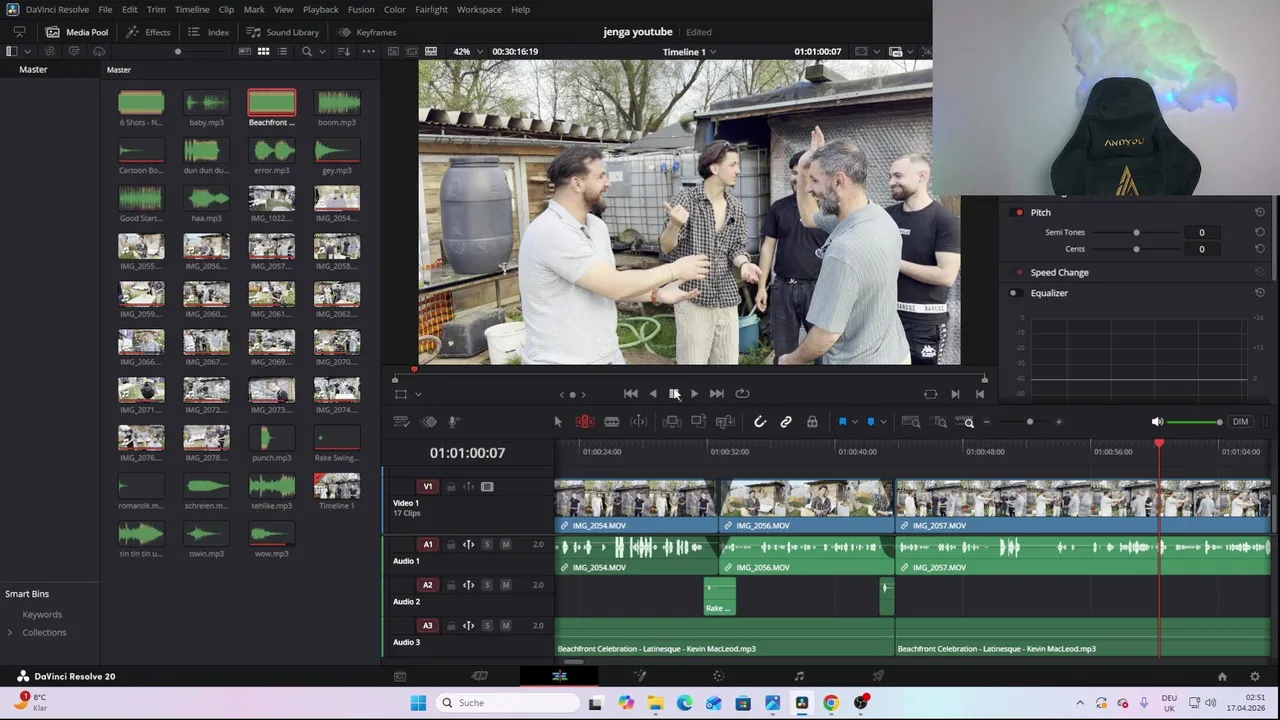Switch to the Fairlight page
Screen dimensions: 1280x720
coord(799,676)
